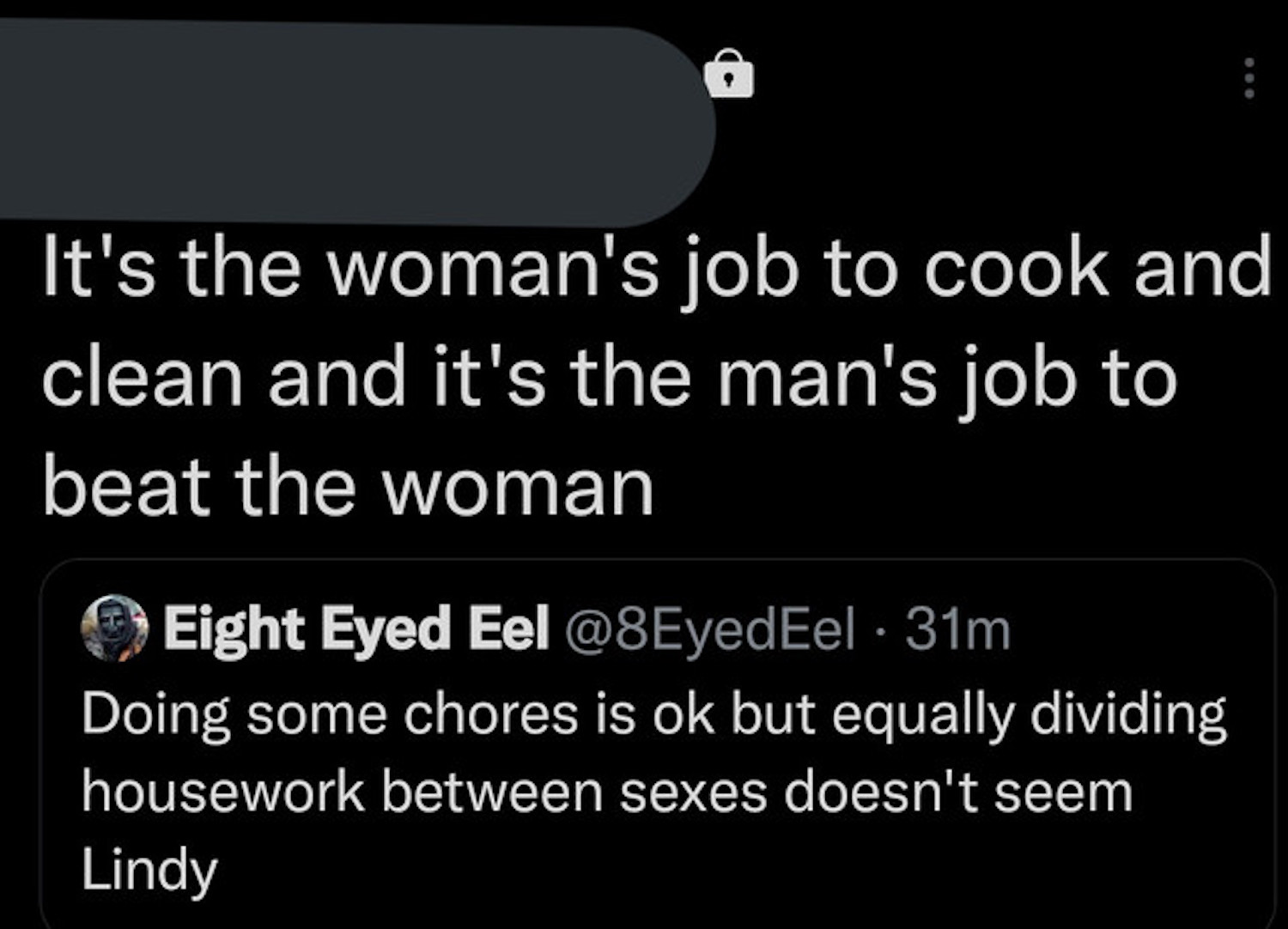Click the "housework between sexes" line
Image resolution: width=1288 pixels, height=929 pixels.
[606, 792]
